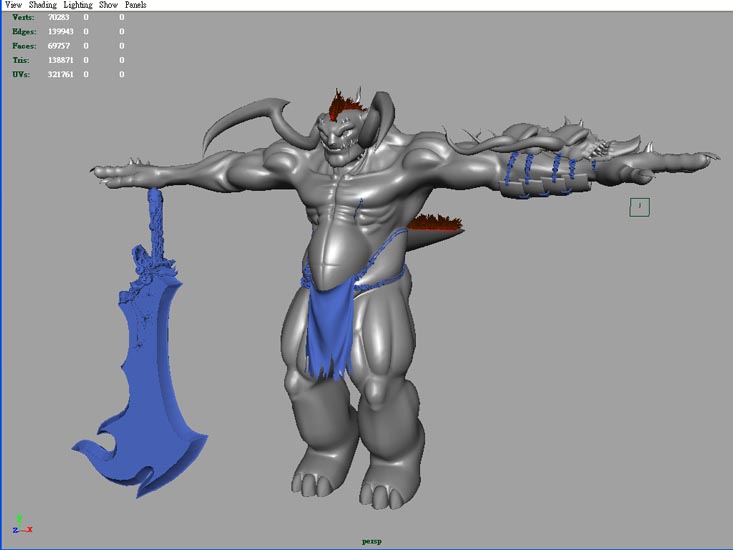The image size is (733, 550).
Task: Open the Panels menu
Action: pyautogui.click(x=136, y=5)
